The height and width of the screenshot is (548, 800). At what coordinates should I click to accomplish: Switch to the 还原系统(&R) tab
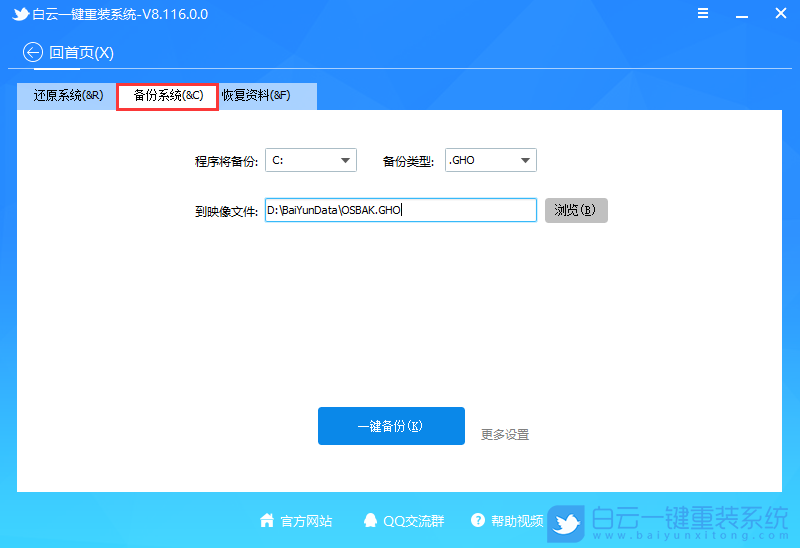click(68, 96)
